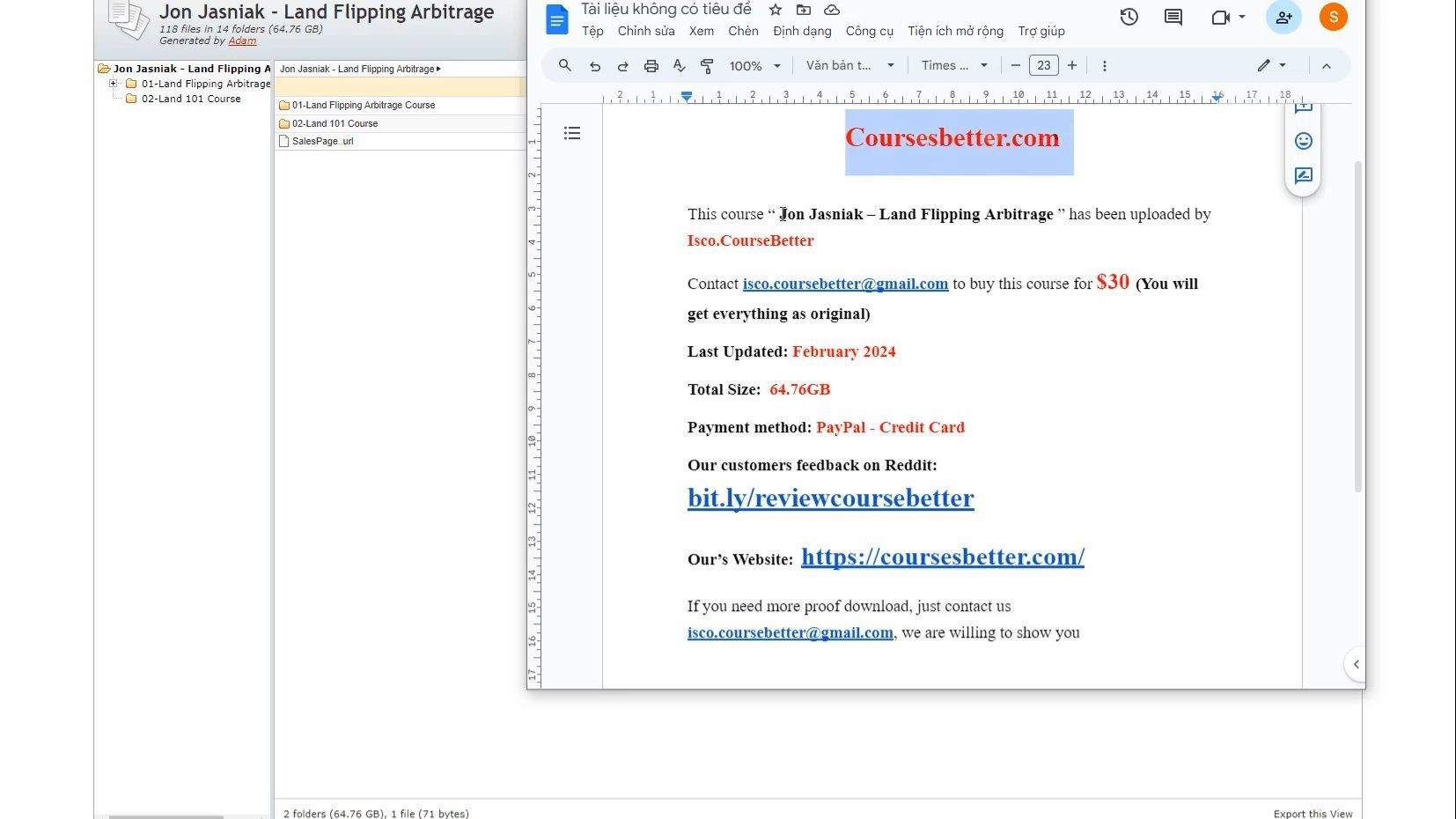Screen dimensions: 1456x819
Task: Select 02-Land 101 Course in tree
Action: click(x=191, y=99)
